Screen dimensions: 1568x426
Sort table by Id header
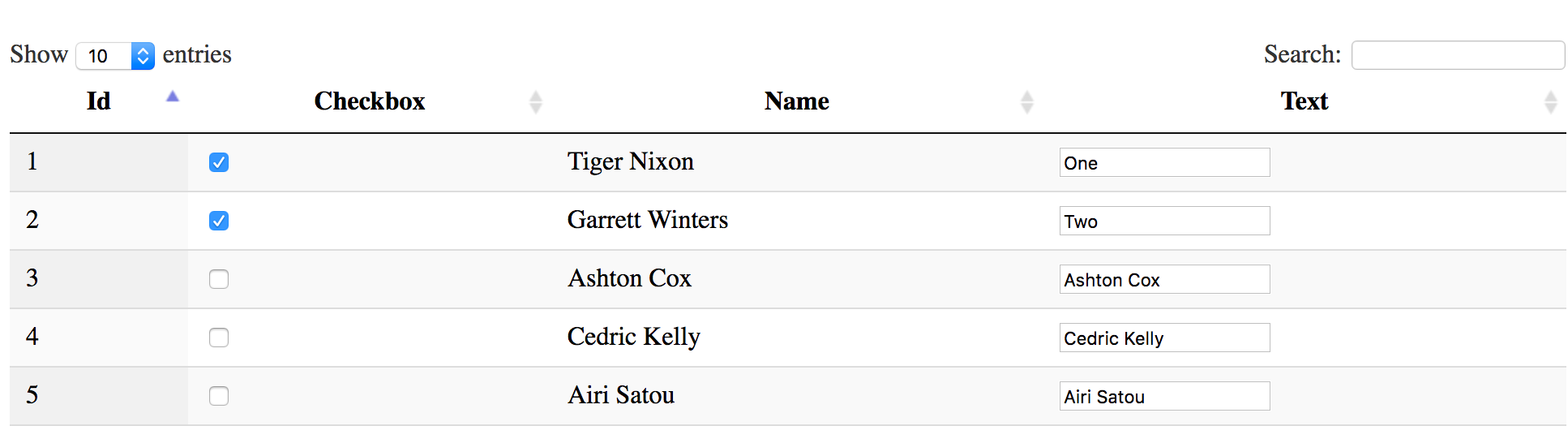click(x=98, y=101)
